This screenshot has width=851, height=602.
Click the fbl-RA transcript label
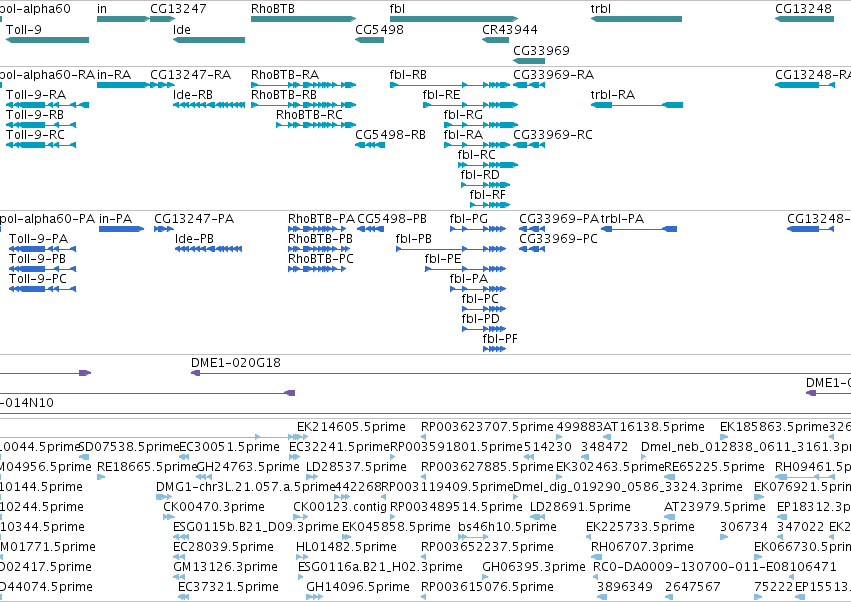click(463, 135)
